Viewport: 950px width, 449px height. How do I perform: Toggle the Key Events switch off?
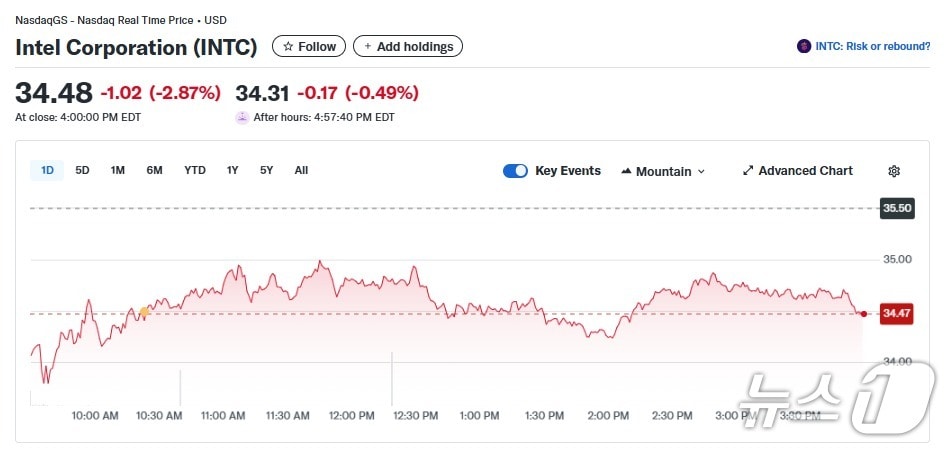515,171
